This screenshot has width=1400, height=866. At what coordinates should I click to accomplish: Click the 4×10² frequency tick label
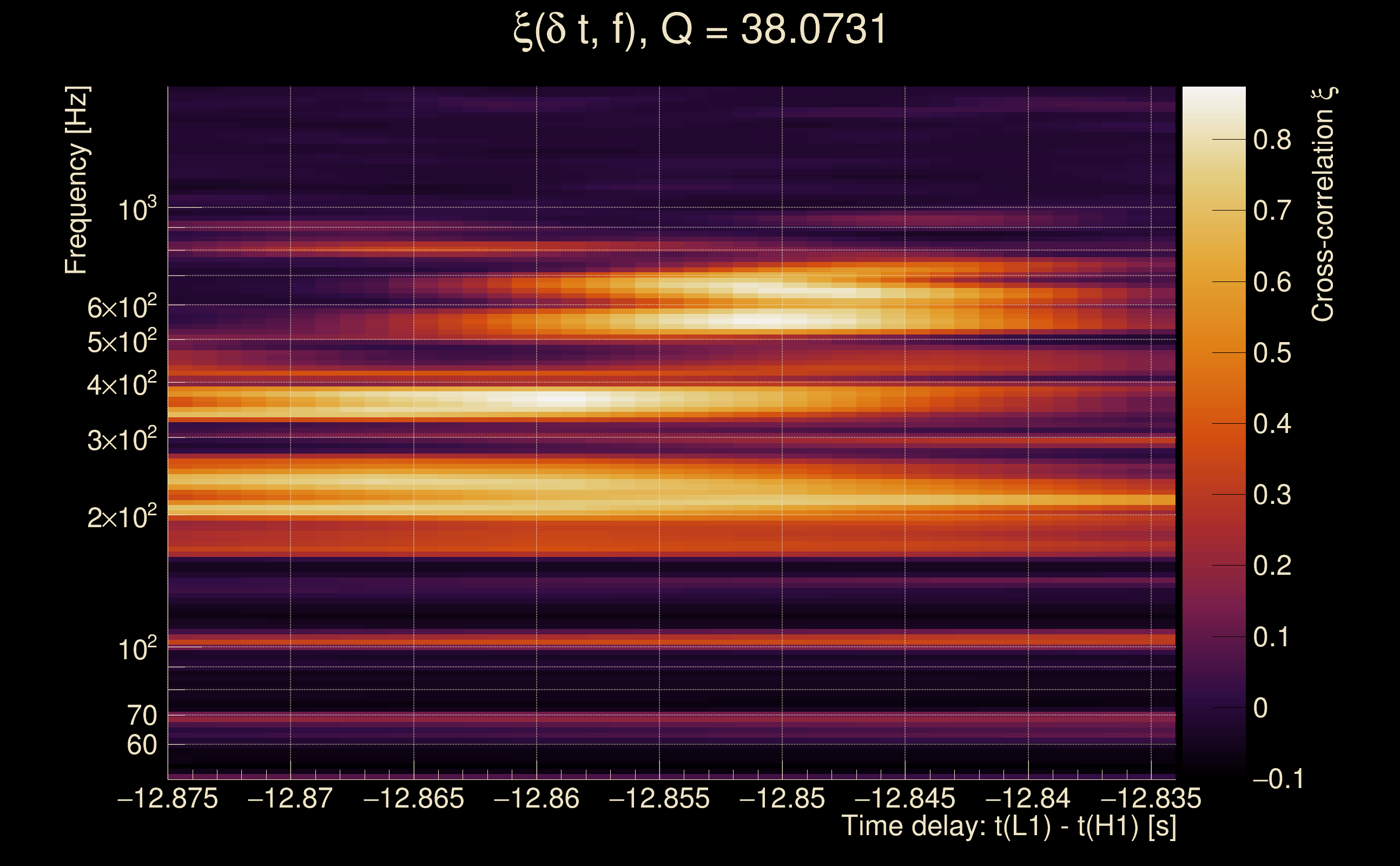point(121,384)
